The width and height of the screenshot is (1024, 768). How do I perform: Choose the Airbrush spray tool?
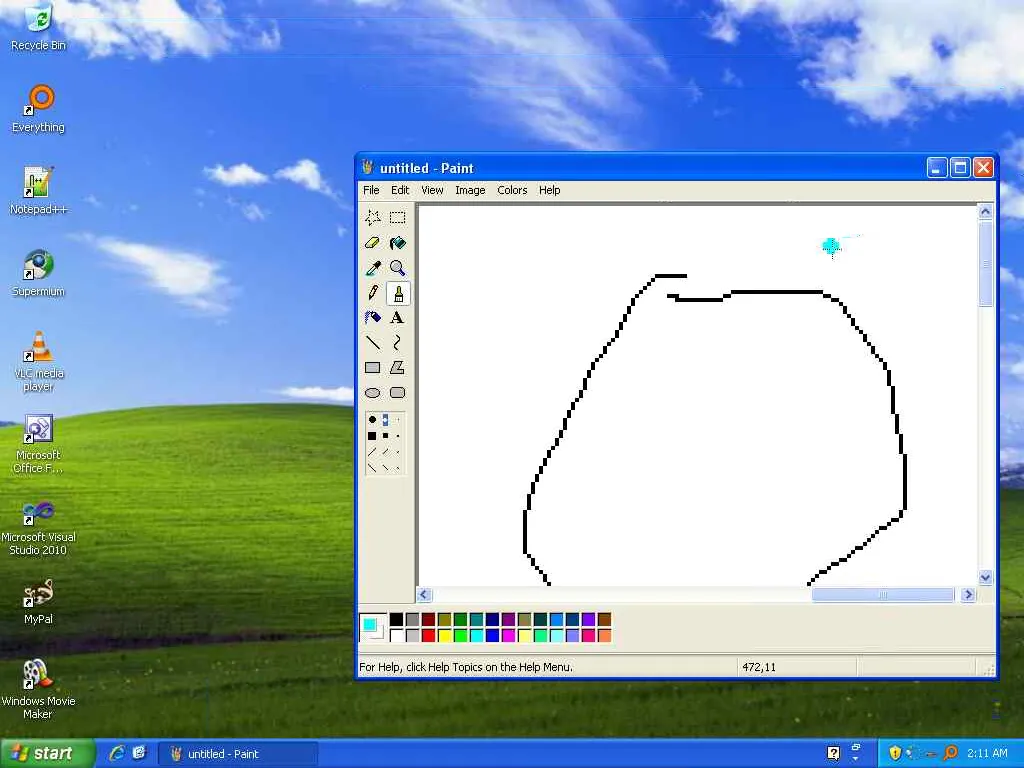(x=373, y=317)
